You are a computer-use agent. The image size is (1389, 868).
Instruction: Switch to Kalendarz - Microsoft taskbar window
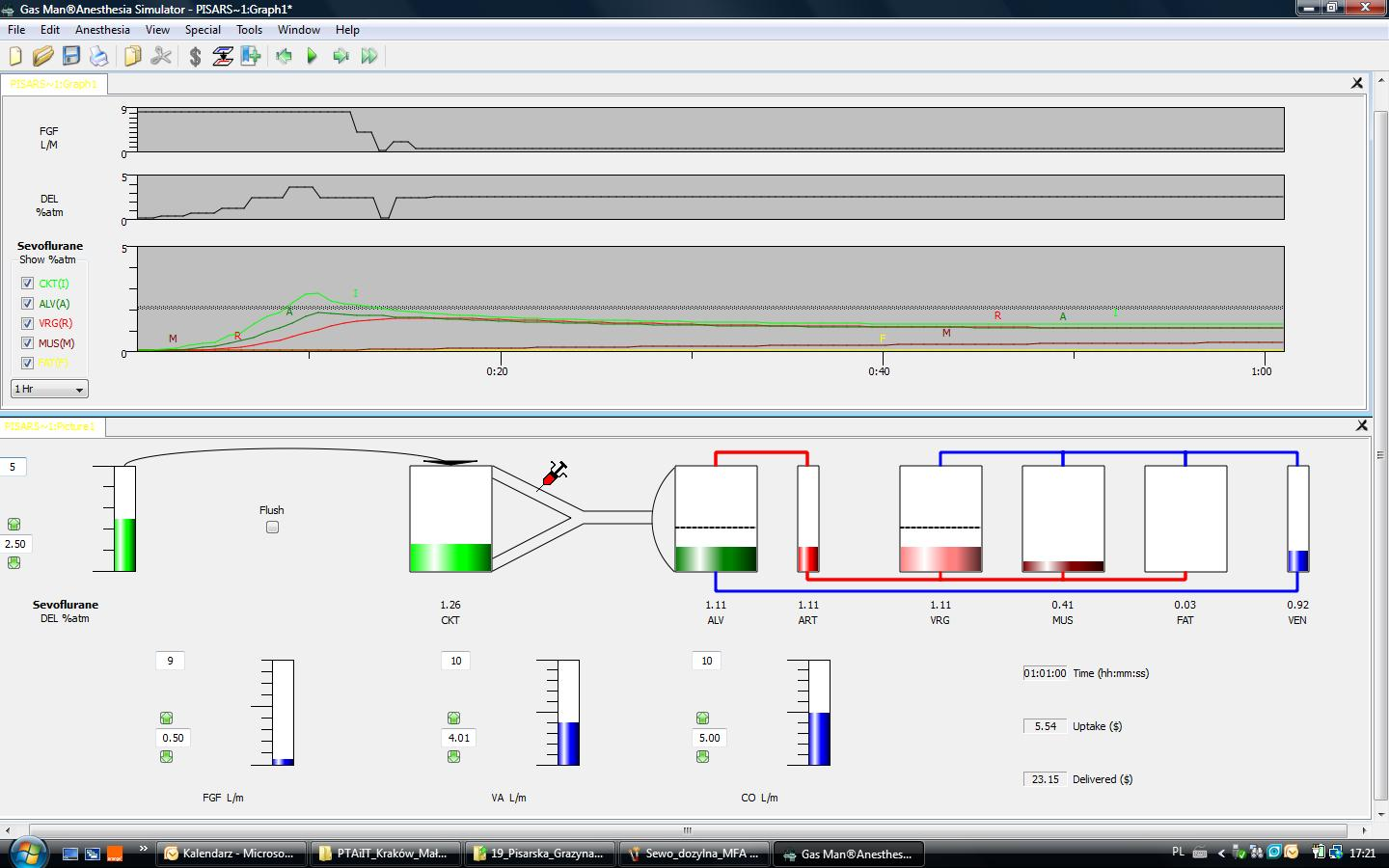pos(230,854)
